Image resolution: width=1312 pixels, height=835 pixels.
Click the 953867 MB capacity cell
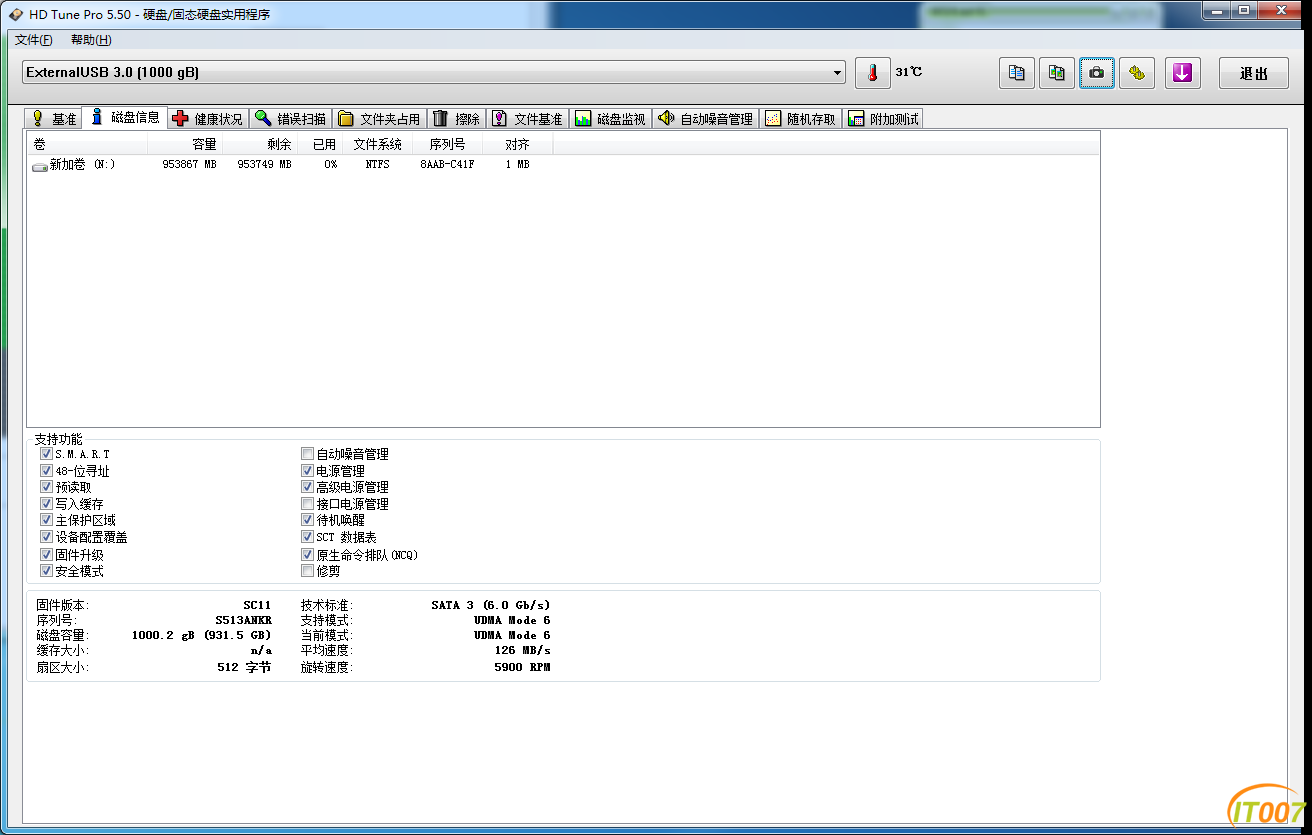pyautogui.click(x=189, y=165)
